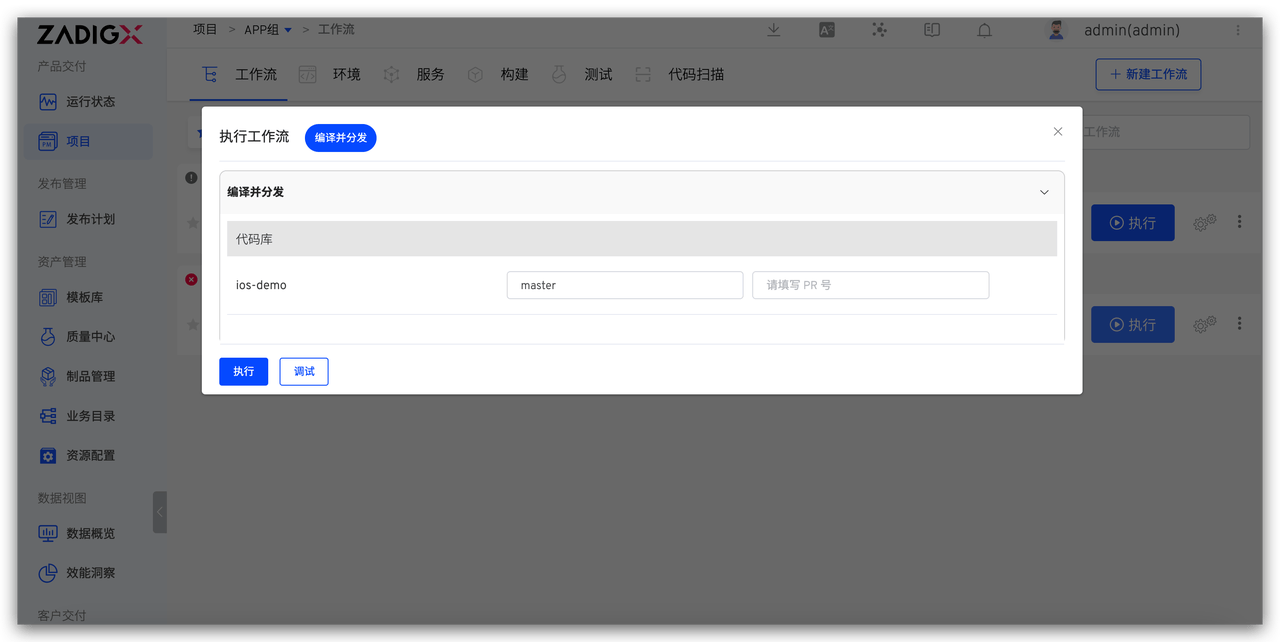
Task: Collapse the left sidebar handle
Action: (x=159, y=512)
